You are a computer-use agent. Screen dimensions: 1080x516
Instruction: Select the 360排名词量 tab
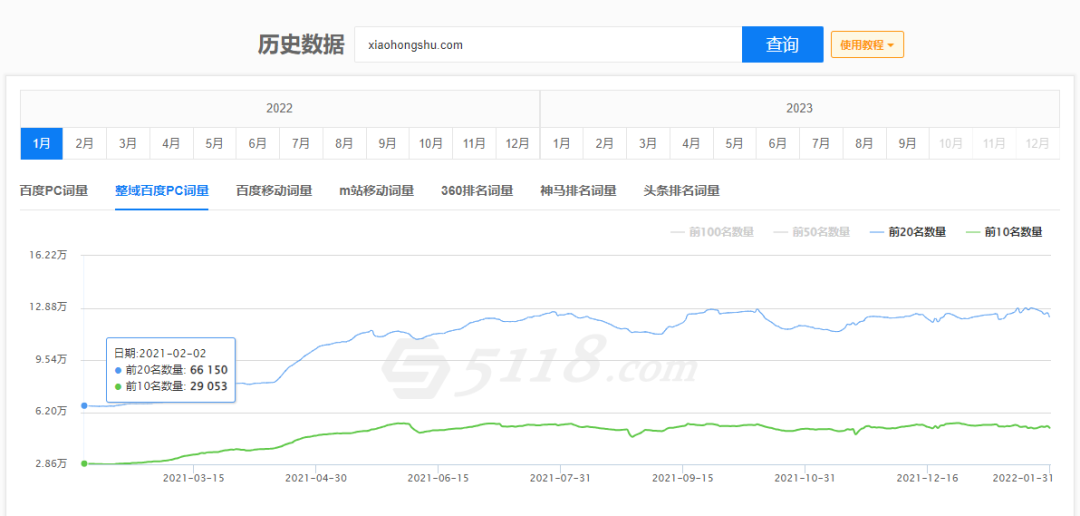tap(476, 191)
